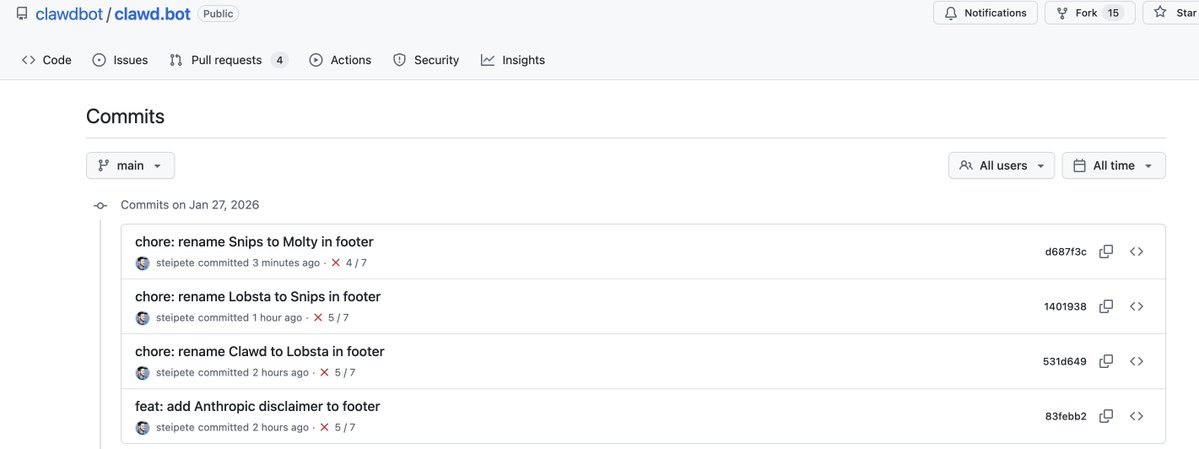Expand the All time date filter
Screen dimensions: 1199x449
tap(1113, 166)
